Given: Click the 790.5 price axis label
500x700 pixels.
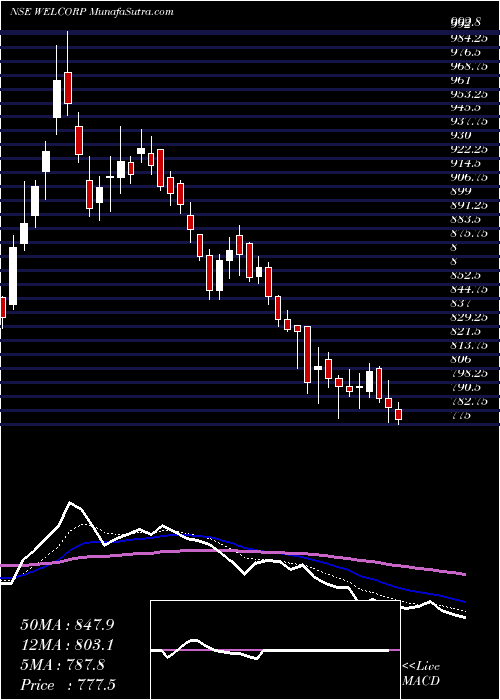Looking at the screenshot, I should coord(466,386).
